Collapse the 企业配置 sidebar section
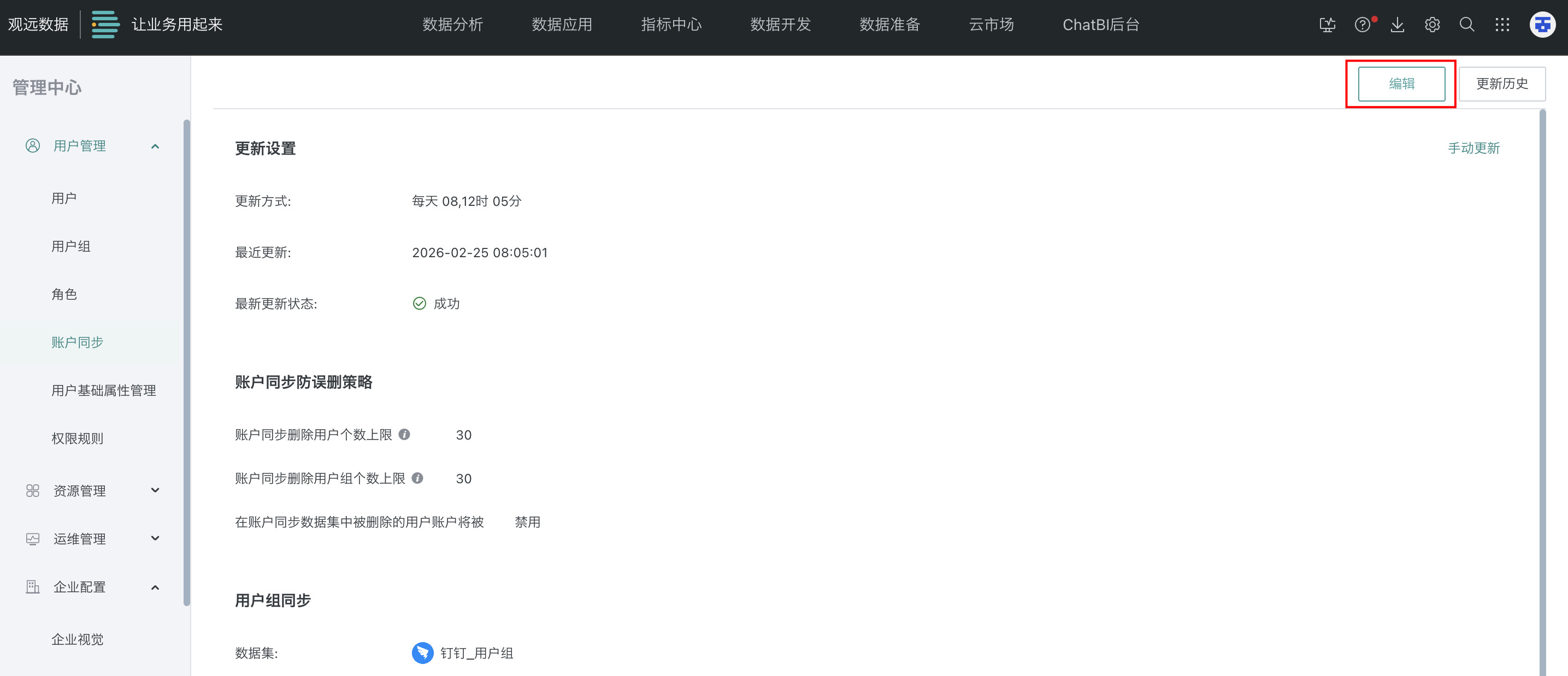 click(155, 587)
